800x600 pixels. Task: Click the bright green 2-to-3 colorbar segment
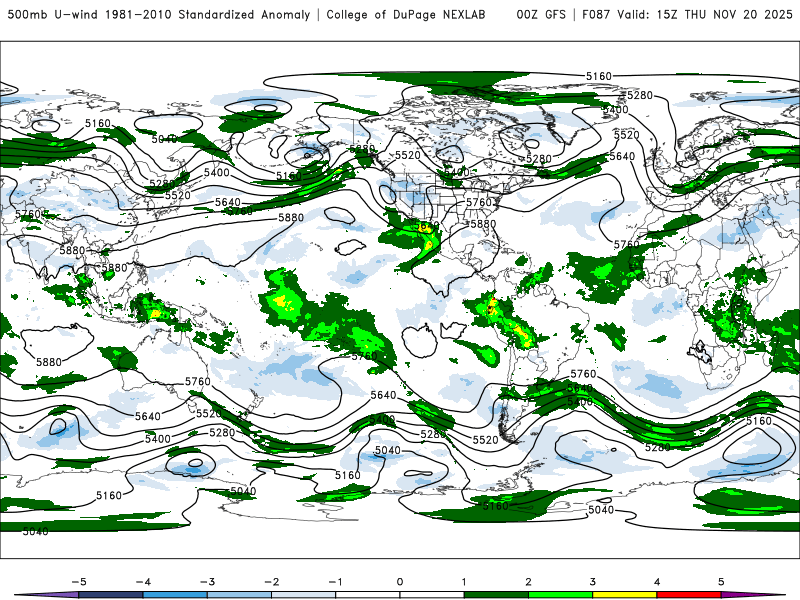tap(561, 595)
